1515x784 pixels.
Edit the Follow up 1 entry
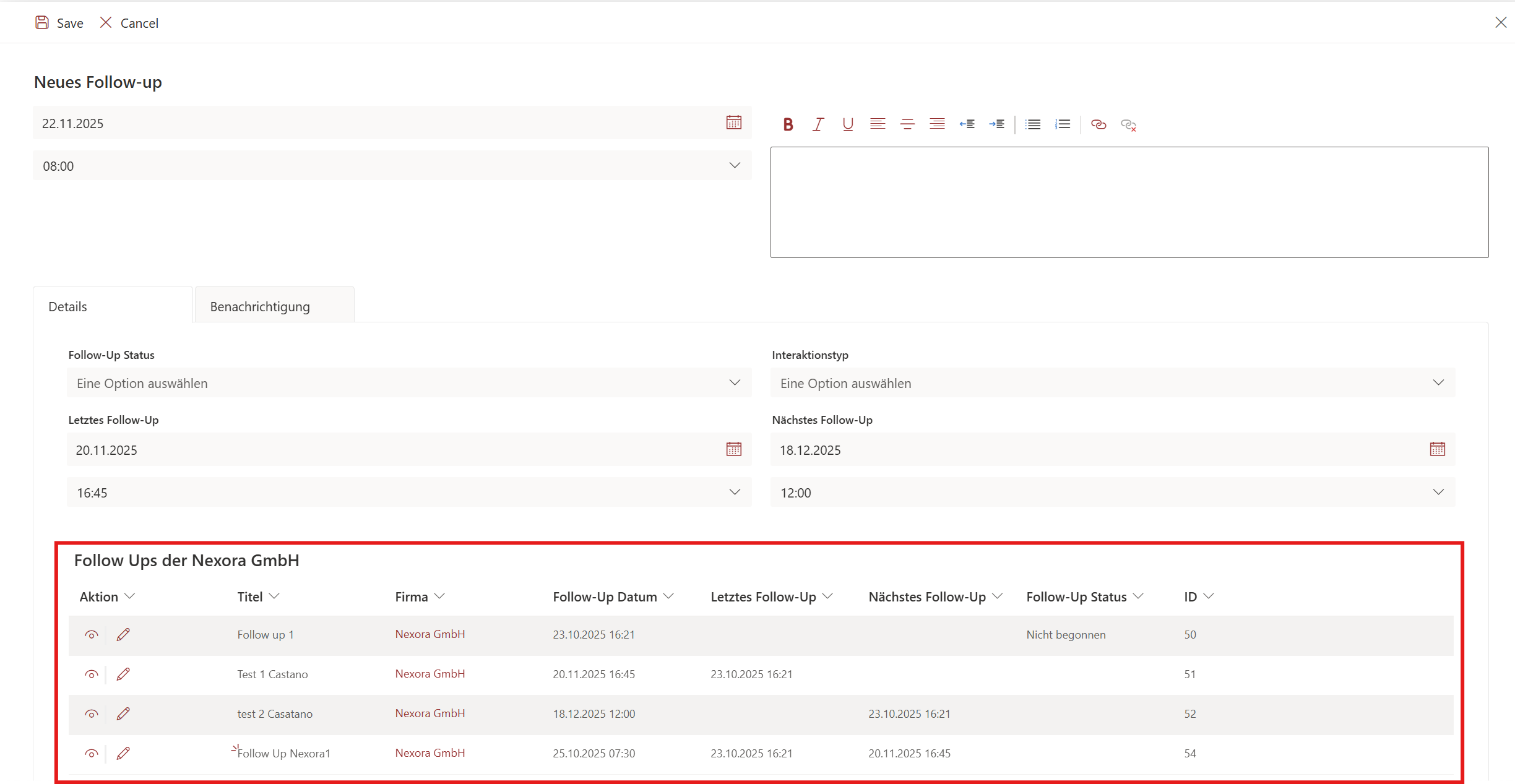123,634
